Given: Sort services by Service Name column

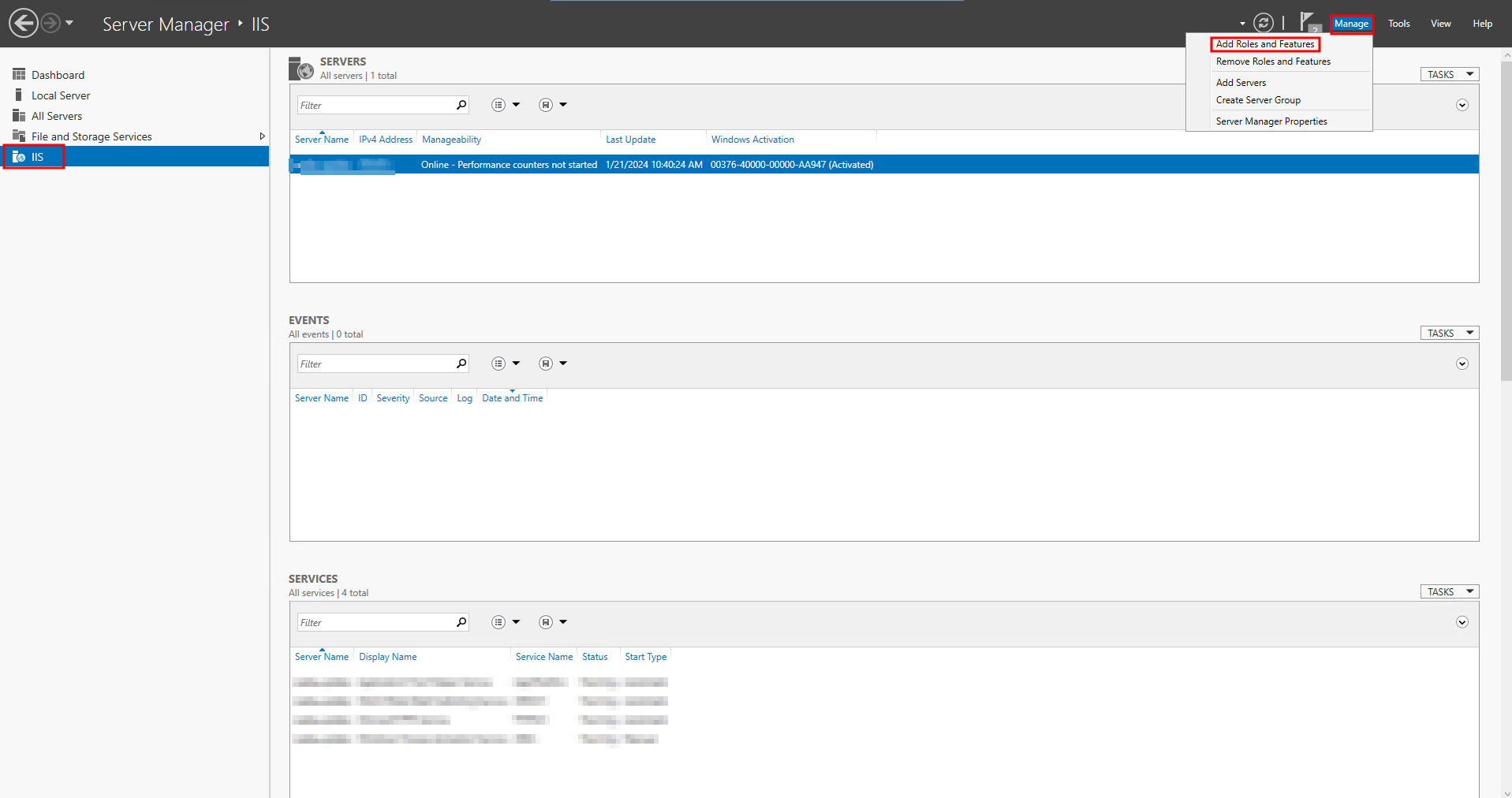Looking at the screenshot, I should click(x=544, y=657).
